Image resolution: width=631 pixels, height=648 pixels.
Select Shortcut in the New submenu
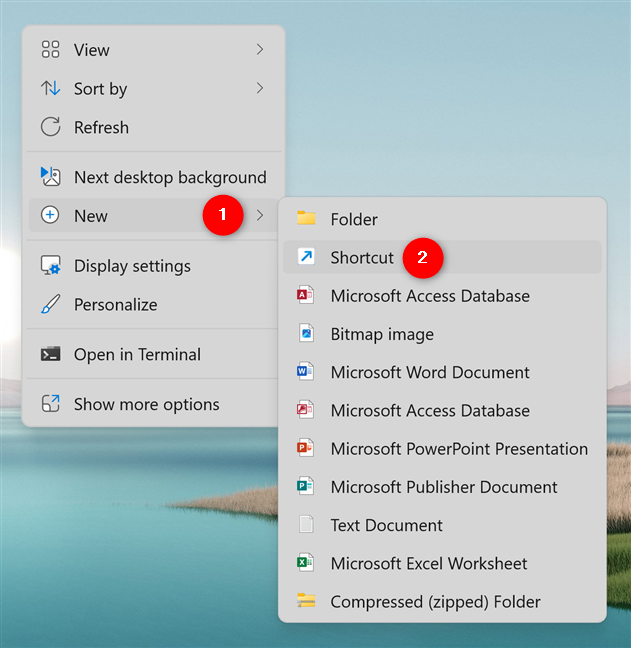[442, 257]
